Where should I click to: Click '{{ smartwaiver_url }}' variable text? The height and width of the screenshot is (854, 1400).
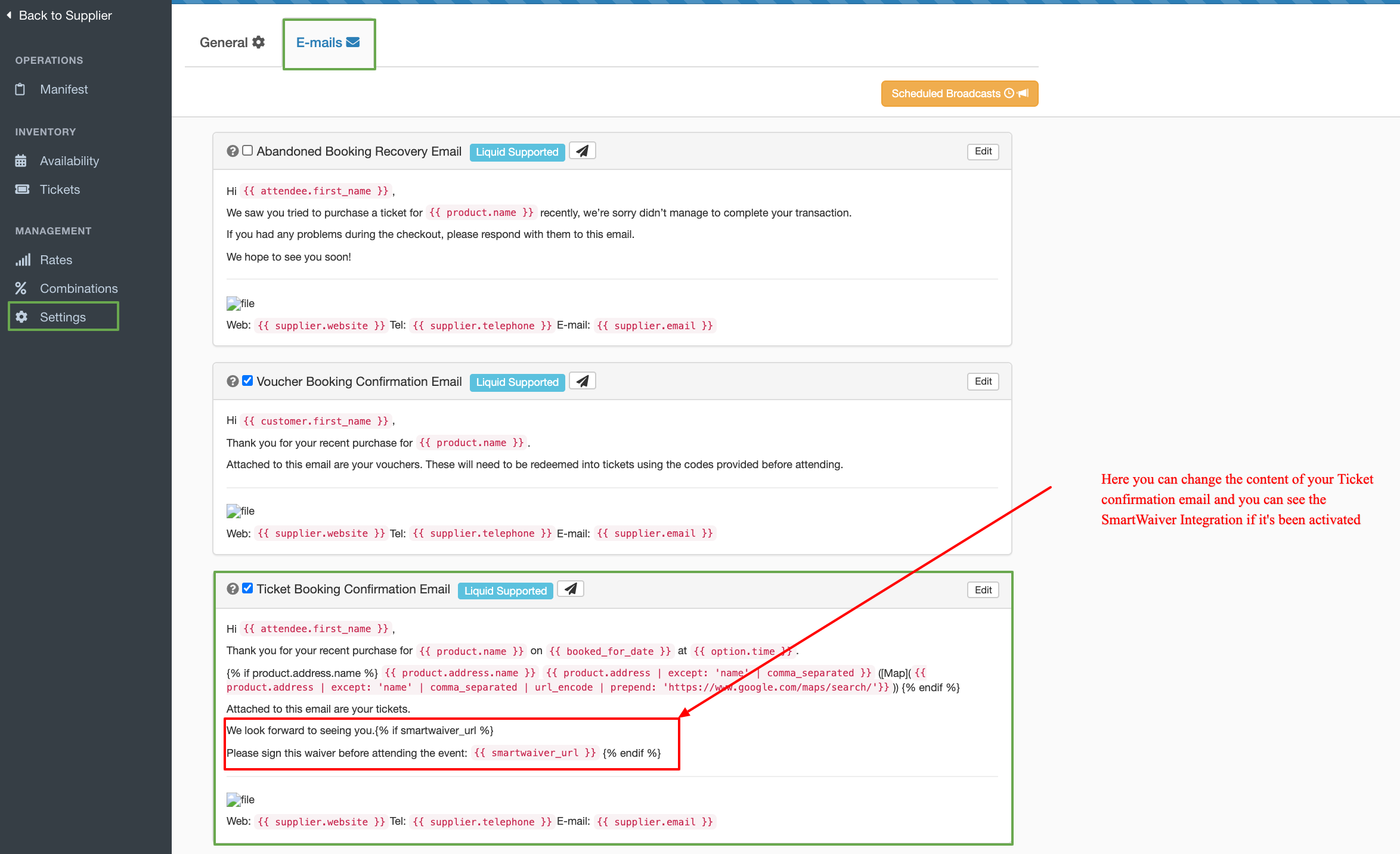point(535,753)
